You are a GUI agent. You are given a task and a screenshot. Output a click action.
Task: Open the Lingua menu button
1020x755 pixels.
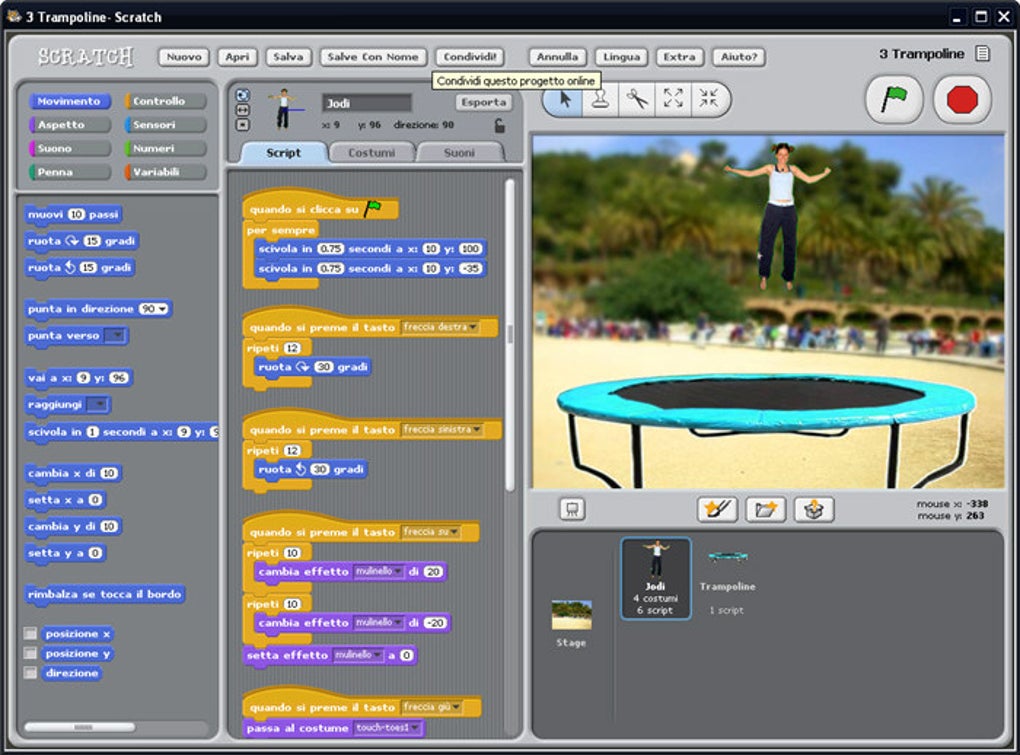click(621, 57)
